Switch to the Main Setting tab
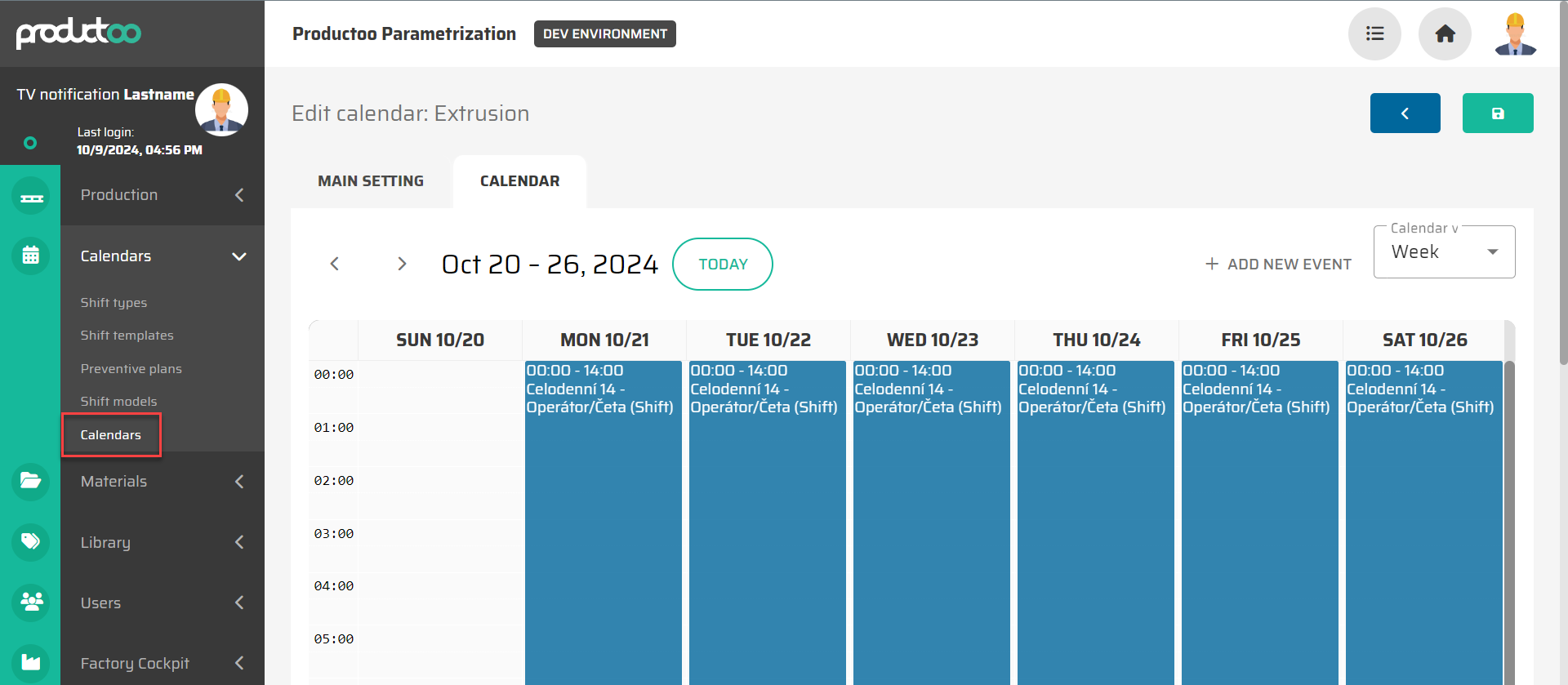 coord(371,181)
